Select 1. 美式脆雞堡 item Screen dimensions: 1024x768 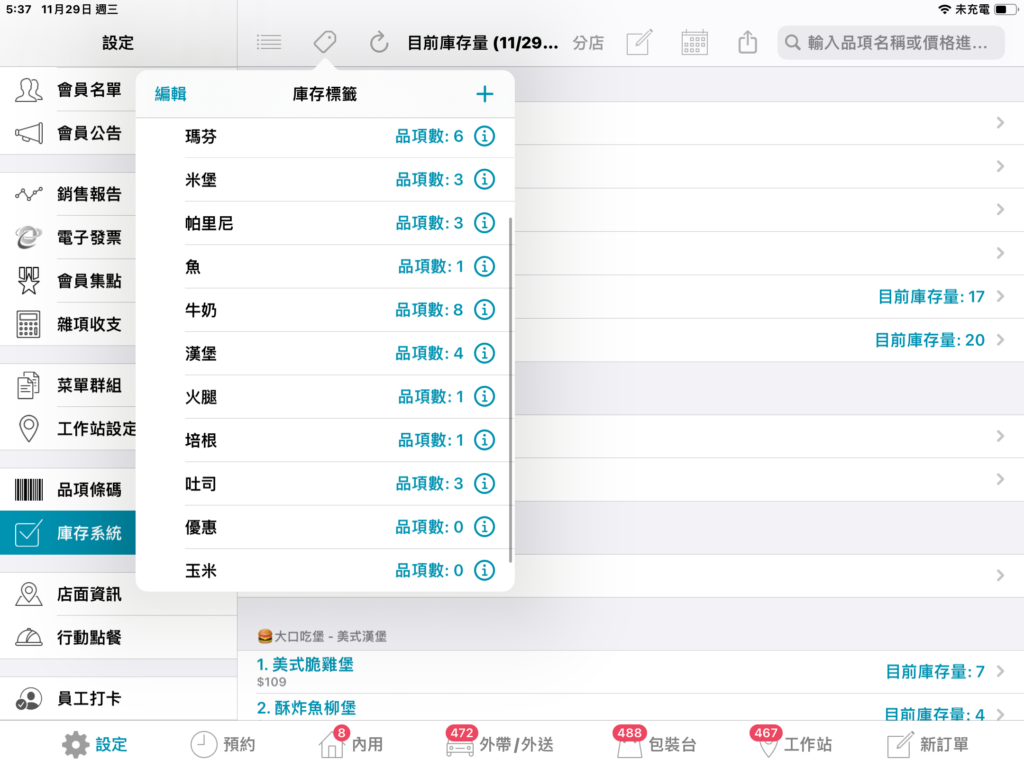click(x=305, y=665)
